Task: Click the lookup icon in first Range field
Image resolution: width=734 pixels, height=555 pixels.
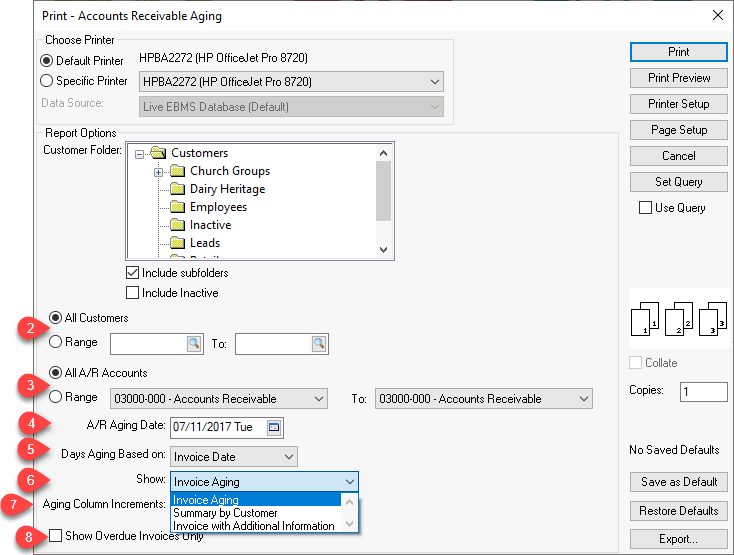Action: tap(193, 344)
